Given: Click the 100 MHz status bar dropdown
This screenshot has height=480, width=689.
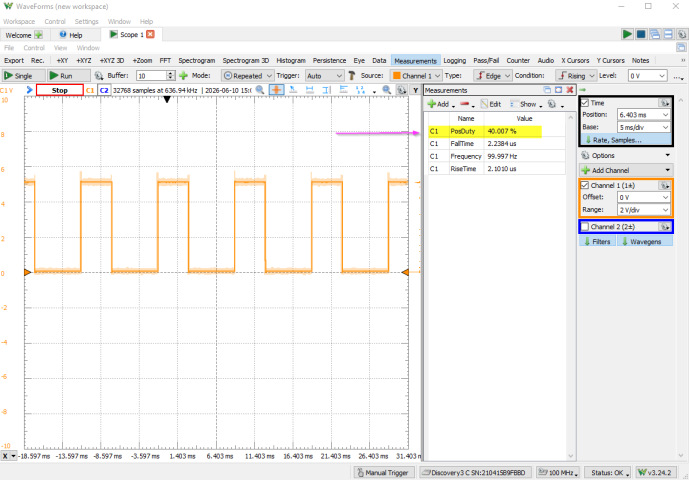Looking at the screenshot, I should click(x=558, y=473).
